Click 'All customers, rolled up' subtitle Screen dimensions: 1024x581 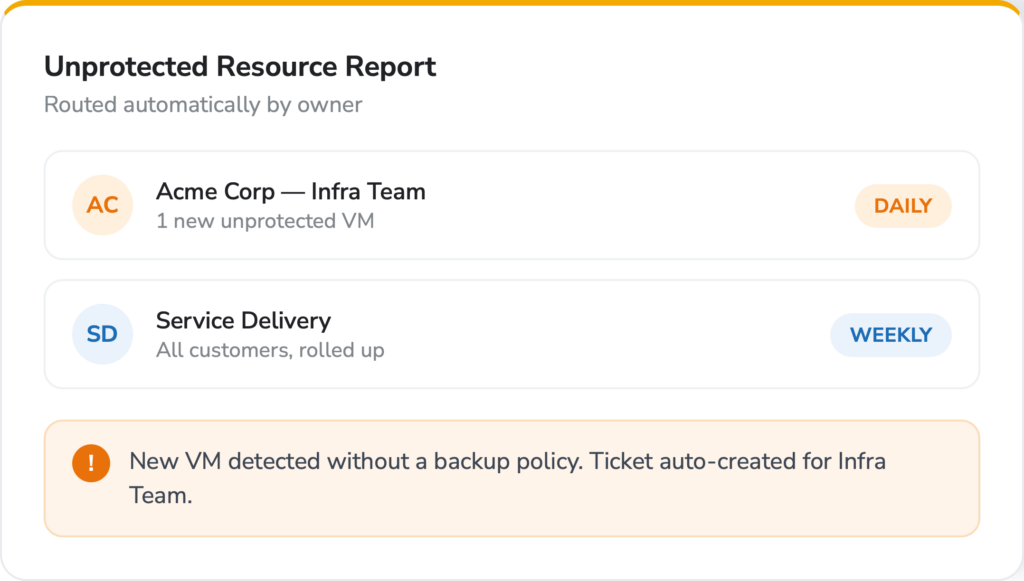pos(270,351)
